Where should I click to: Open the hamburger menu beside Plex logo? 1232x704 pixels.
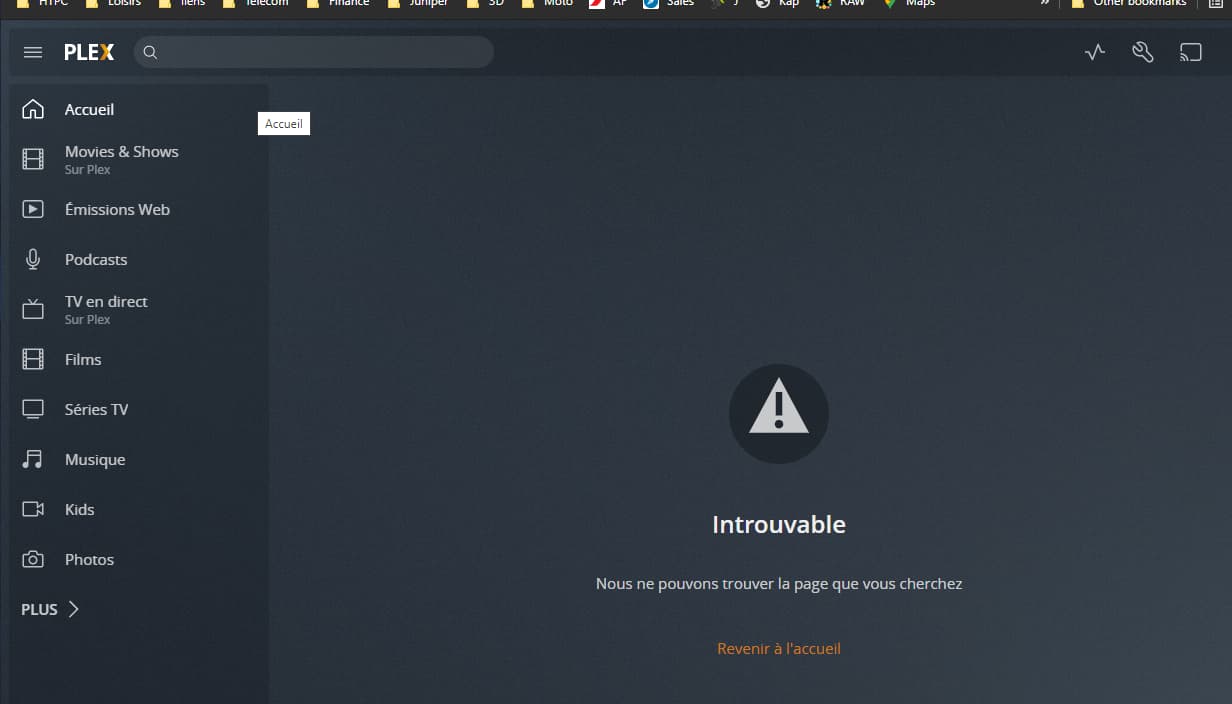33,52
